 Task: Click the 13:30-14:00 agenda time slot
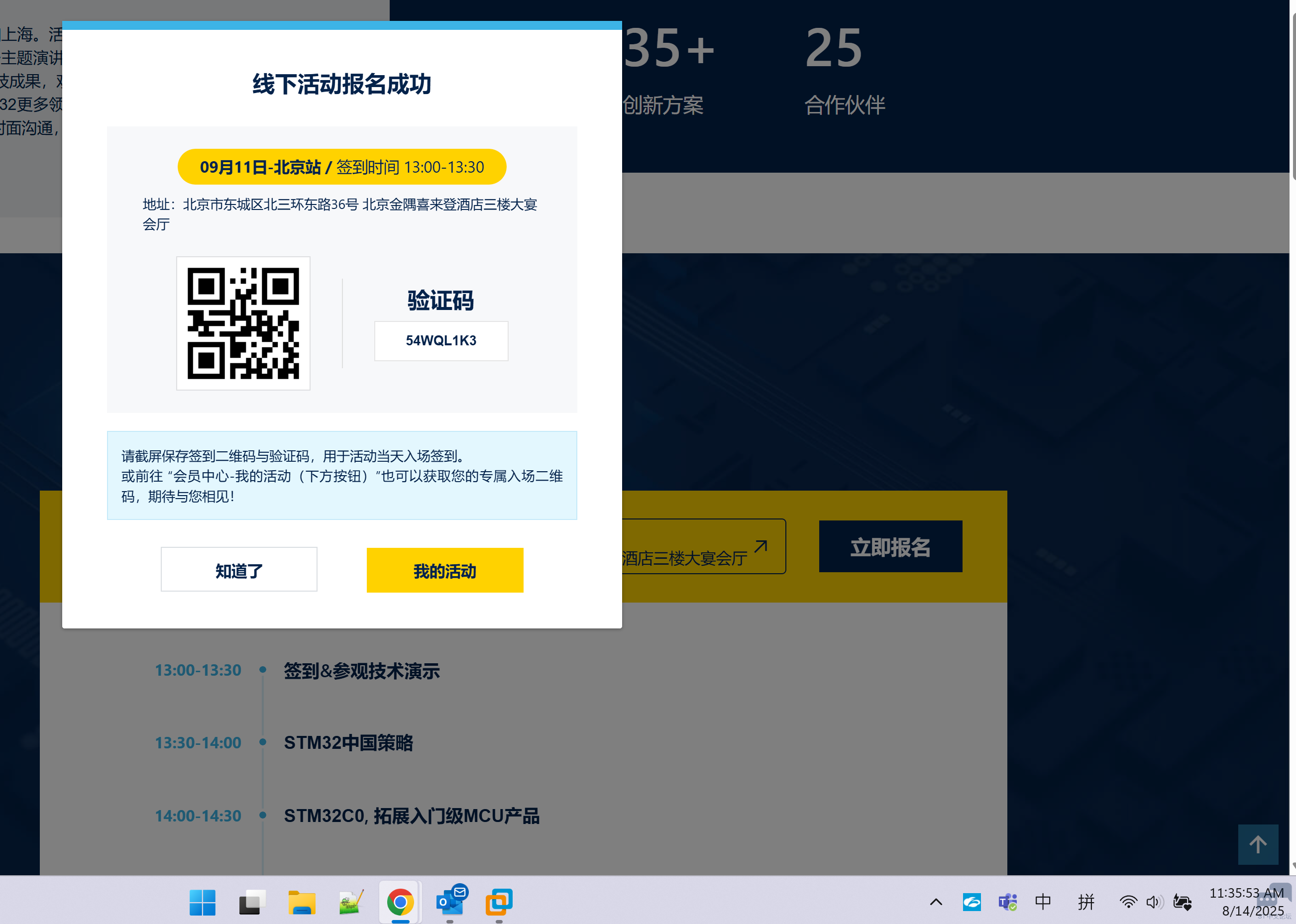point(198,742)
